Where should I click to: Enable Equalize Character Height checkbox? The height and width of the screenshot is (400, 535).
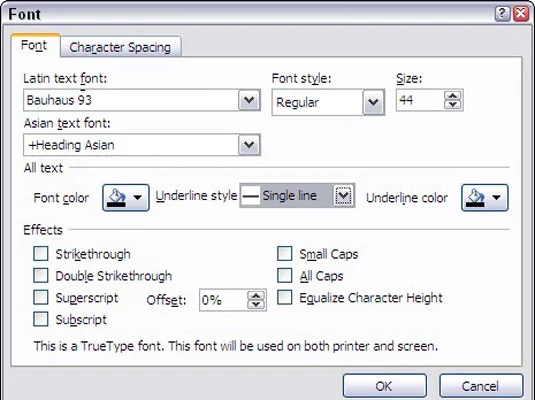[285, 297]
